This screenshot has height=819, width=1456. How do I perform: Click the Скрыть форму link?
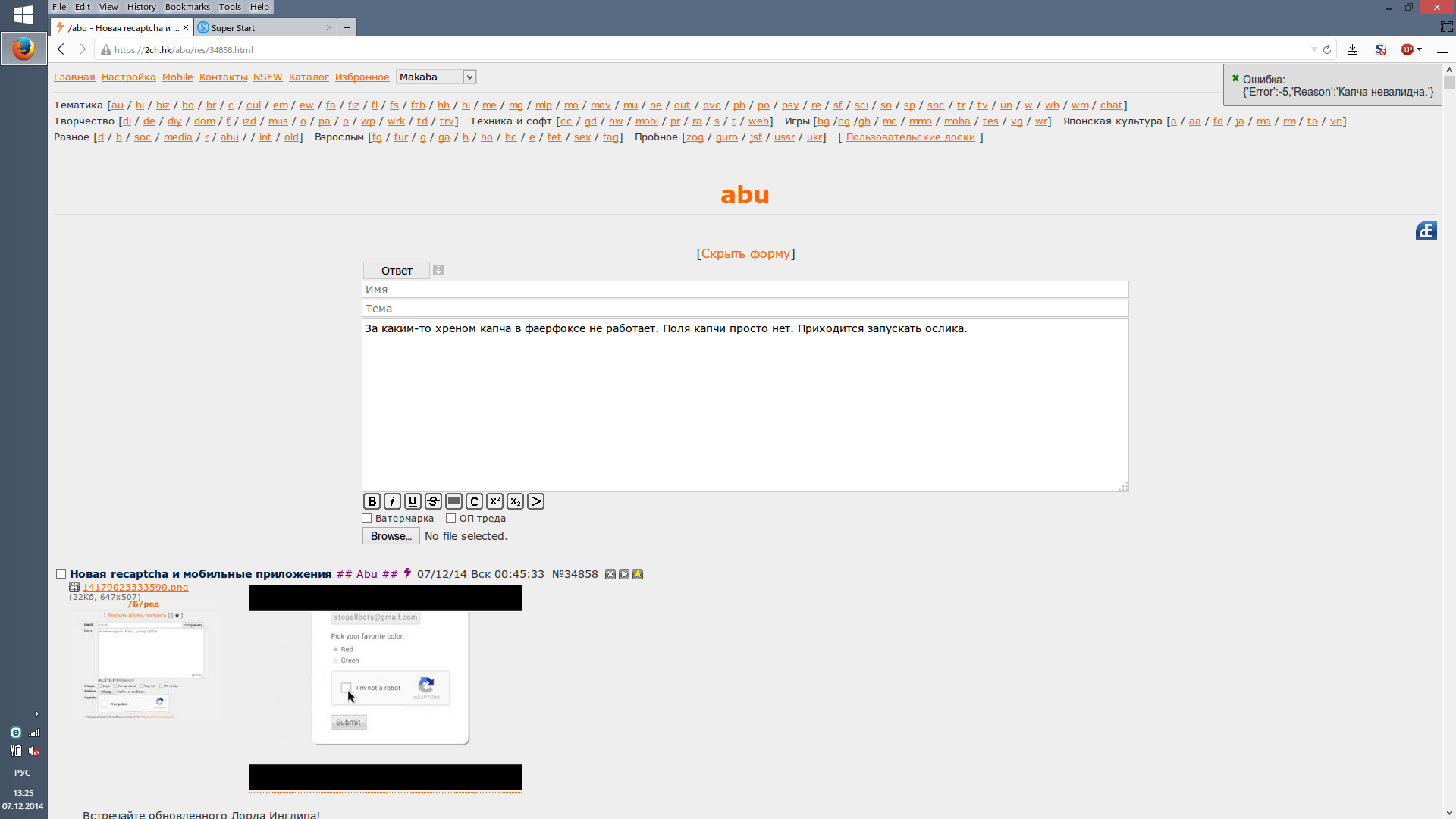[745, 253]
